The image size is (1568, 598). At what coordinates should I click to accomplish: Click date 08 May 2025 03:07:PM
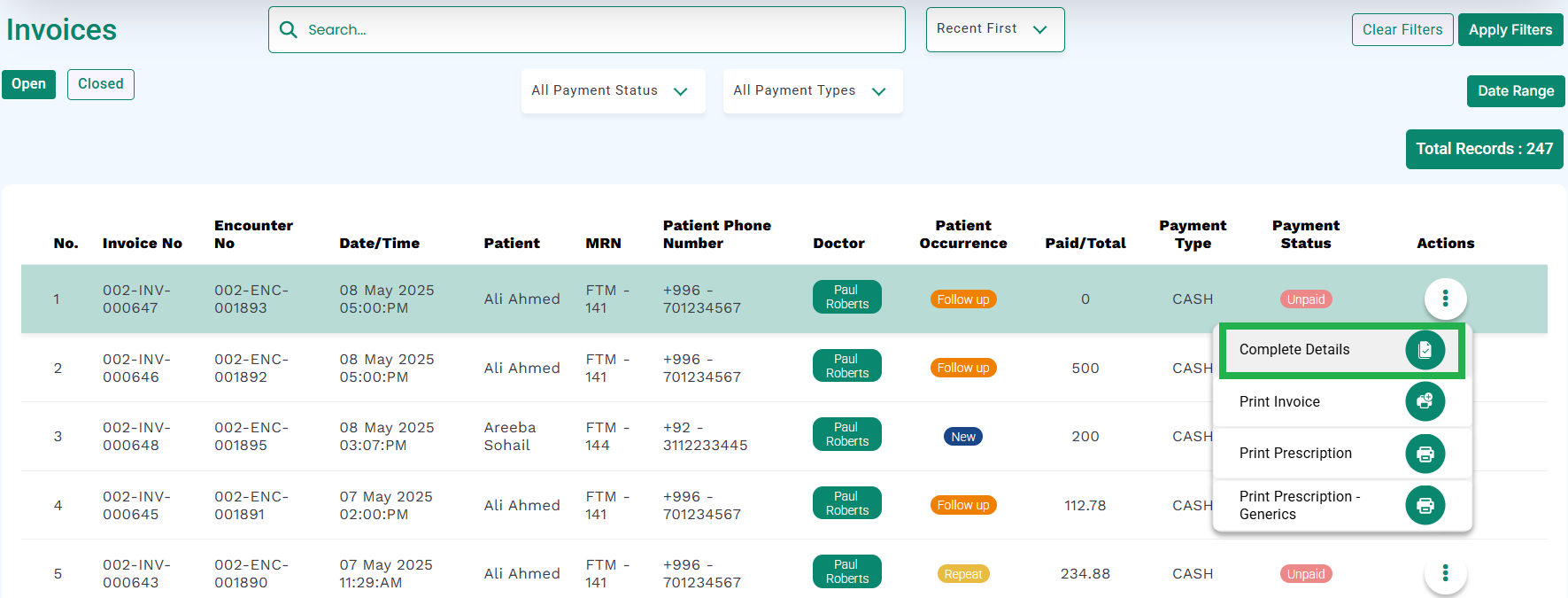tap(387, 437)
